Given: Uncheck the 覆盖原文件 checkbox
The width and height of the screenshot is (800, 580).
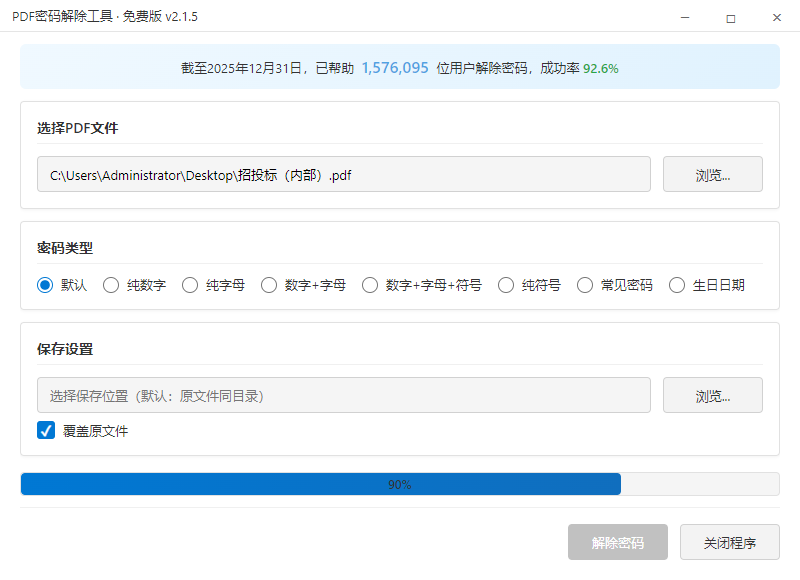Looking at the screenshot, I should pyautogui.click(x=44, y=430).
